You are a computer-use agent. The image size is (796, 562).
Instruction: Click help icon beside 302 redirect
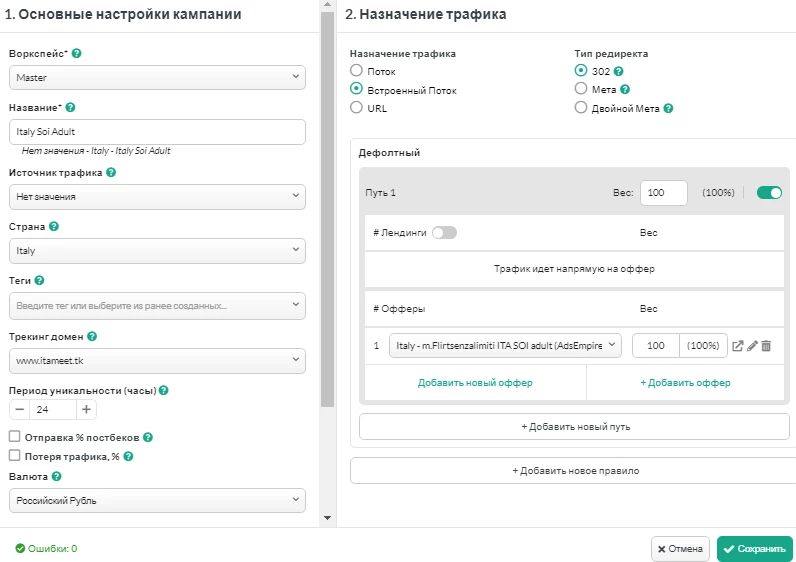618,72
